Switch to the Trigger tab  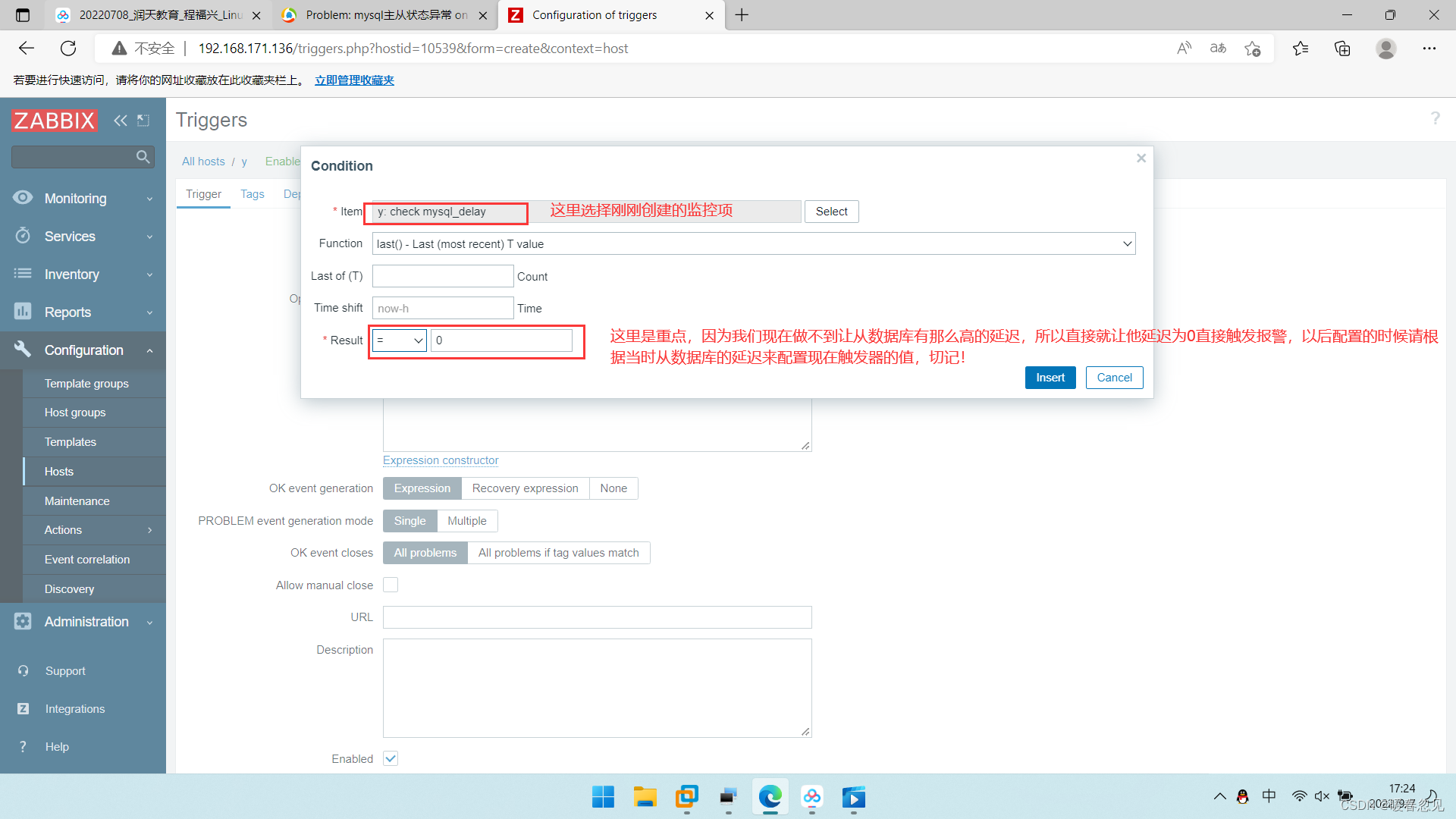pyautogui.click(x=203, y=194)
